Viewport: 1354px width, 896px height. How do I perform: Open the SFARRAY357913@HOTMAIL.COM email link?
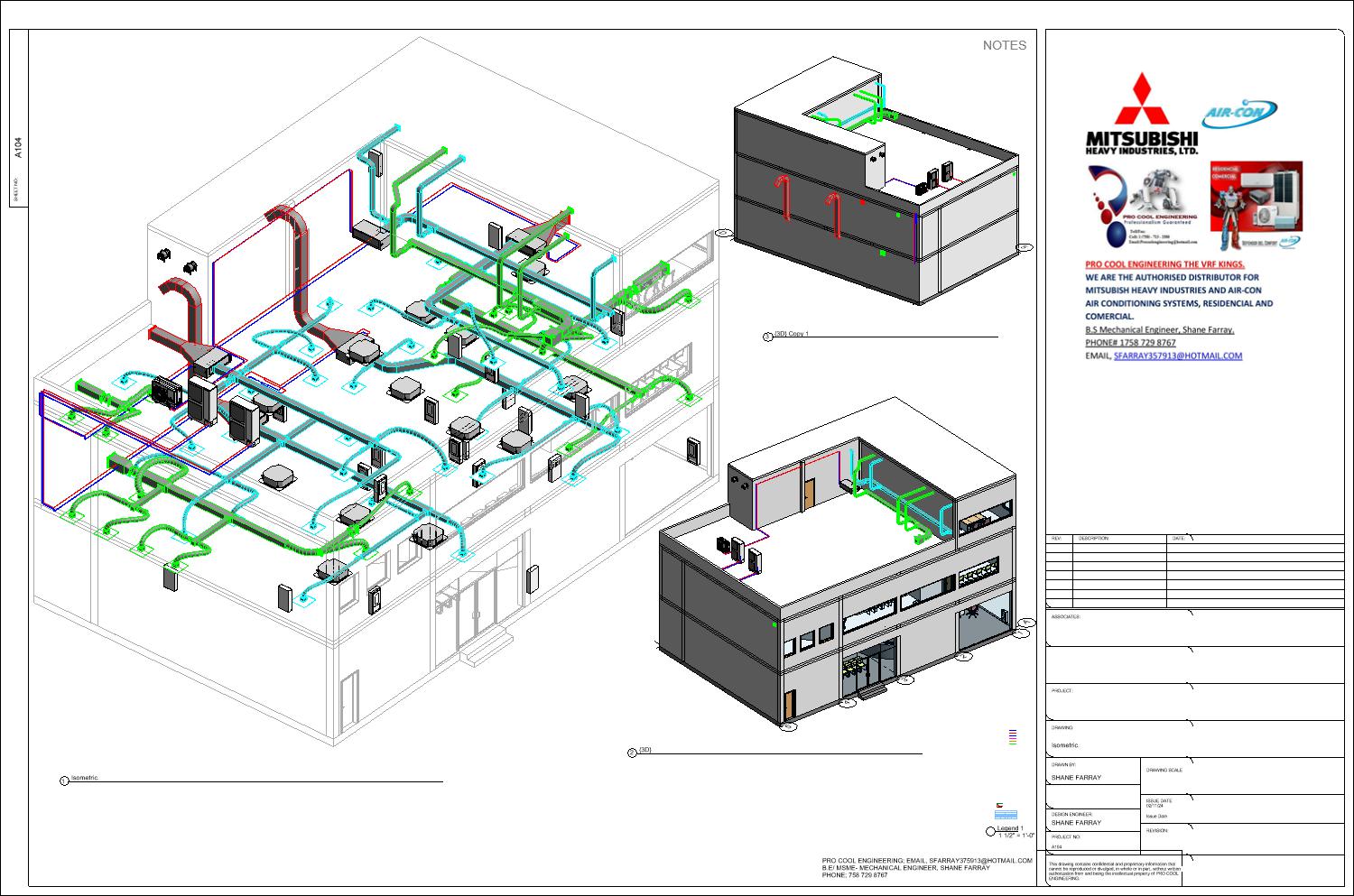click(x=1177, y=356)
